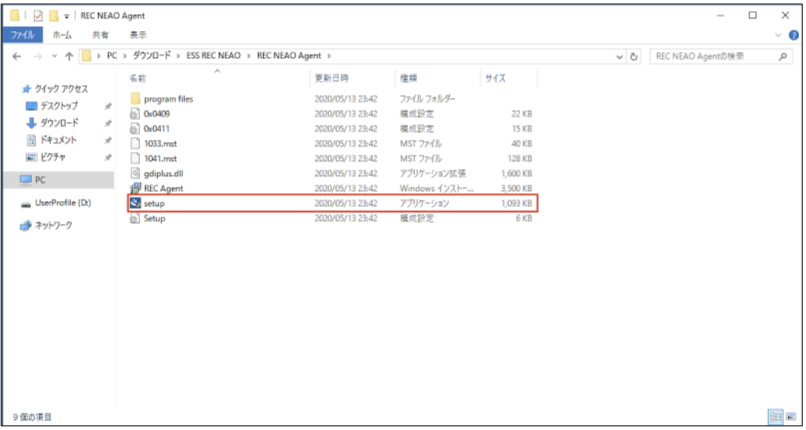The width and height of the screenshot is (806, 430).
Task: Click the properties checkmark icon in title bar
Action: tap(38, 16)
